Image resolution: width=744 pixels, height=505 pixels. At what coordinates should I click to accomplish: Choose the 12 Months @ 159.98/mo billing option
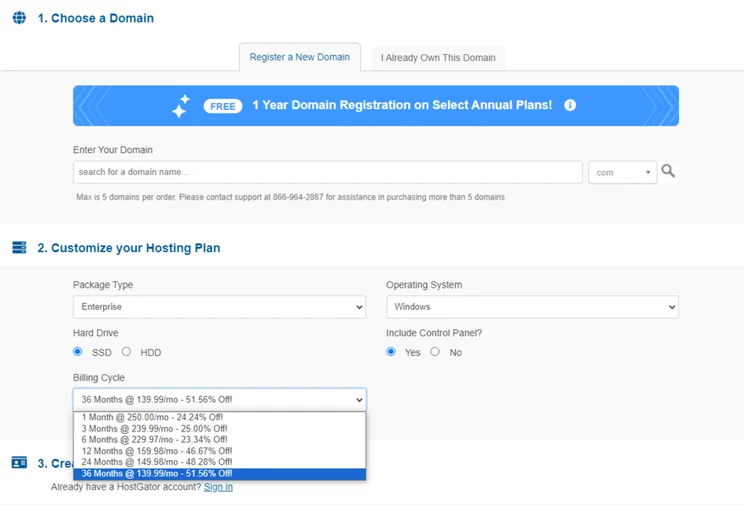tap(219, 451)
